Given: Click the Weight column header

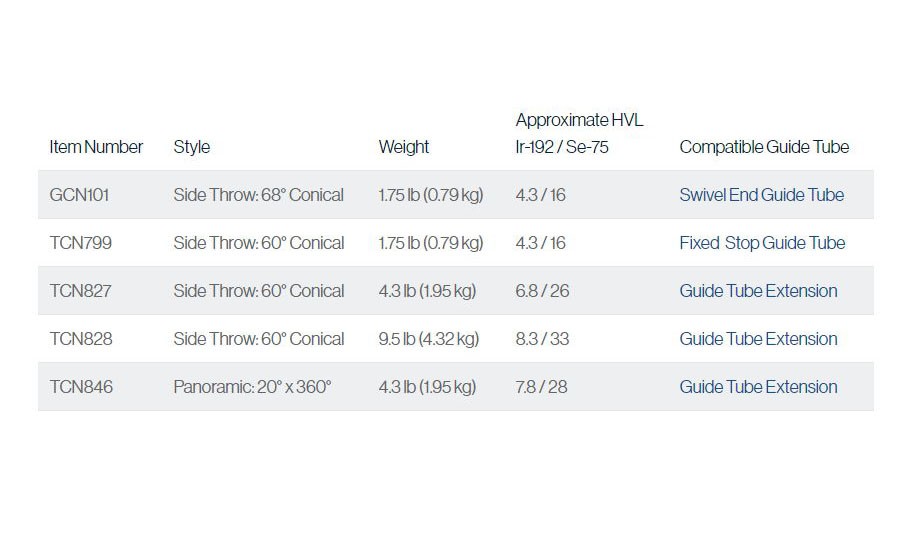Looking at the screenshot, I should (x=403, y=147).
